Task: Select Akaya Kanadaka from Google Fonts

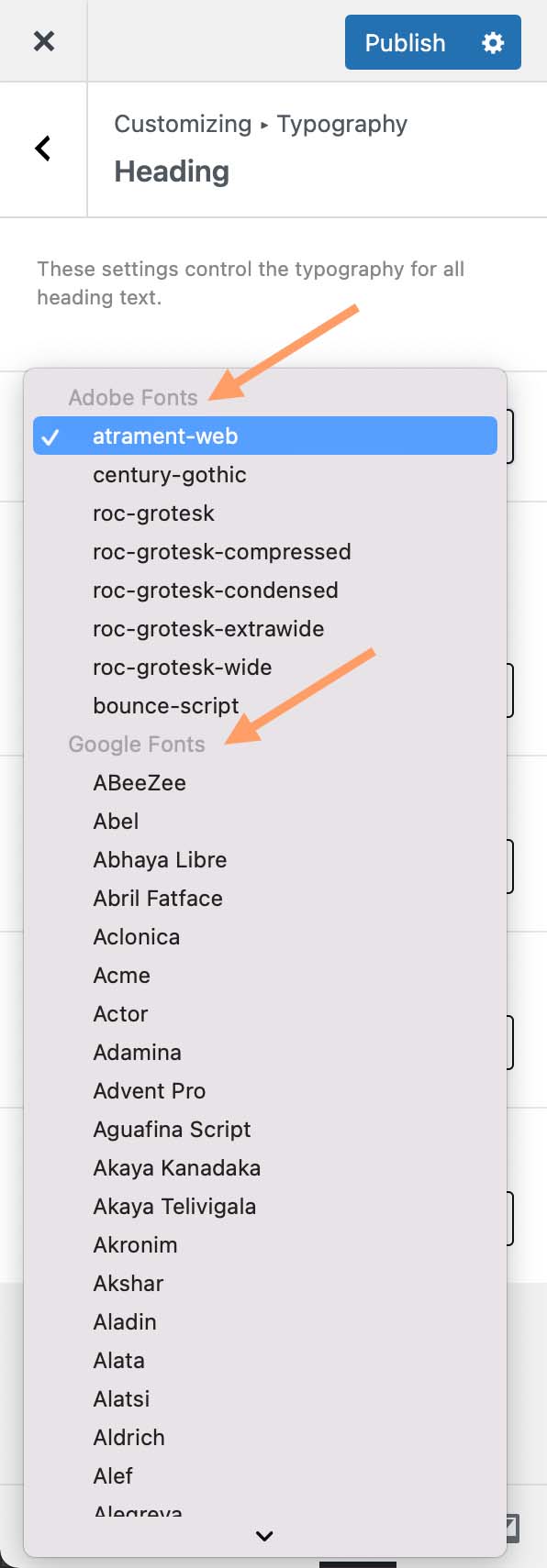Action: (x=177, y=1167)
